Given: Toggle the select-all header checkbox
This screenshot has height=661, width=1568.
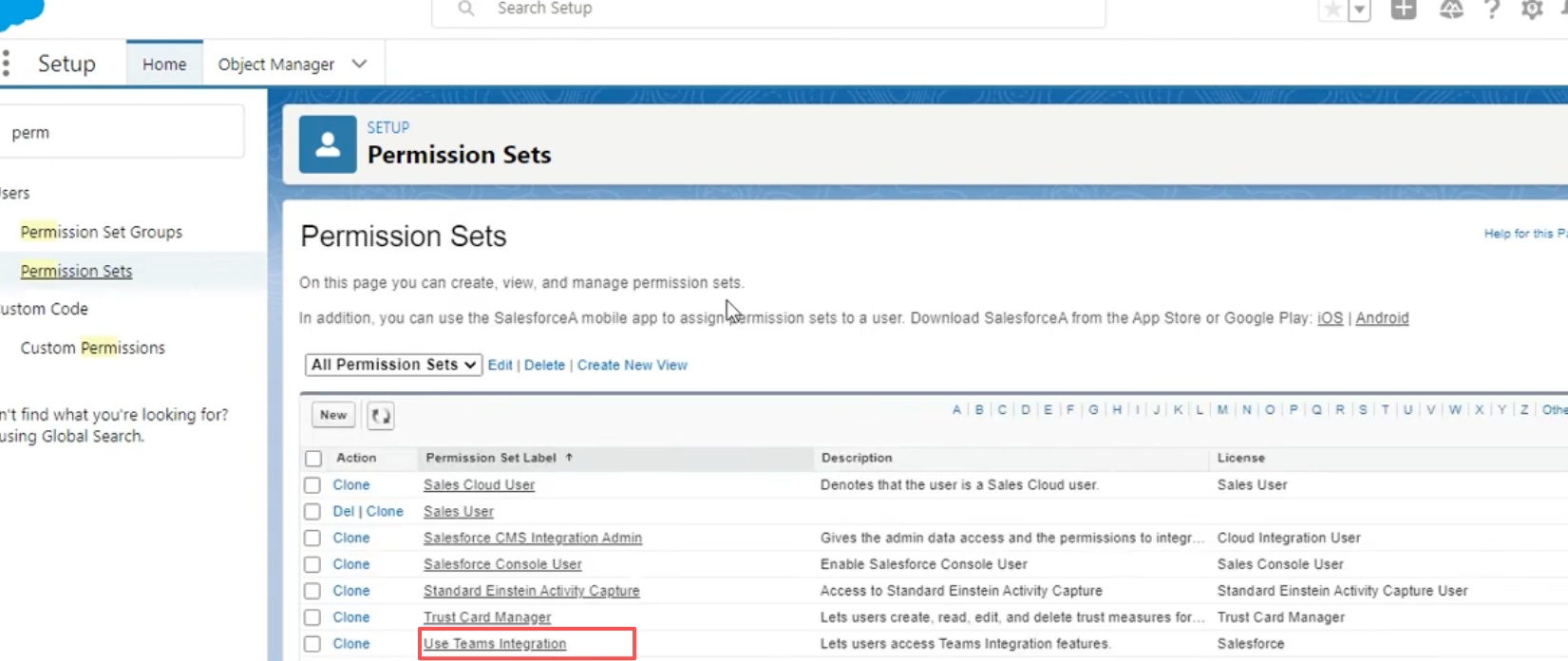Looking at the screenshot, I should pos(313,459).
